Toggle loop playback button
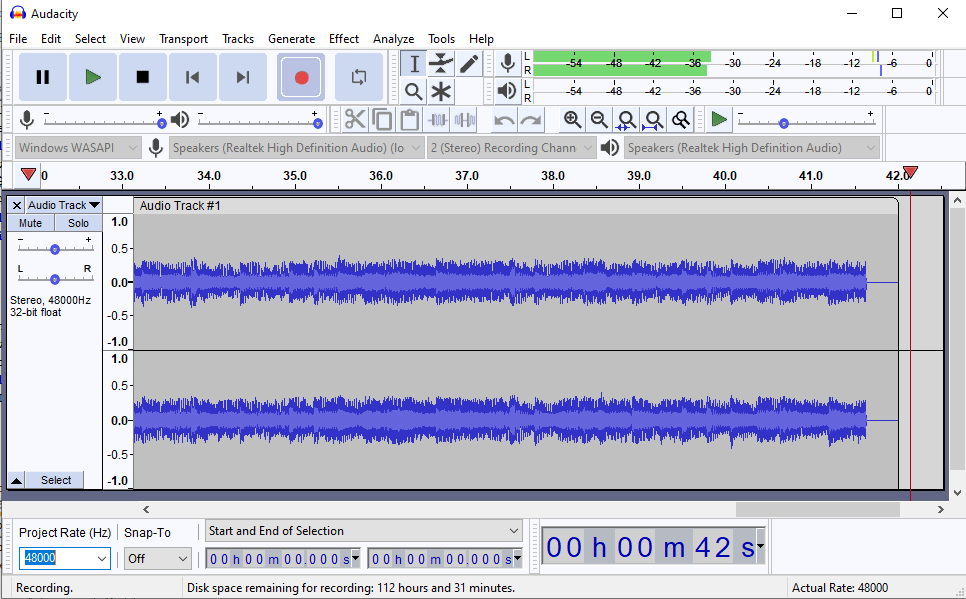 [359, 77]
